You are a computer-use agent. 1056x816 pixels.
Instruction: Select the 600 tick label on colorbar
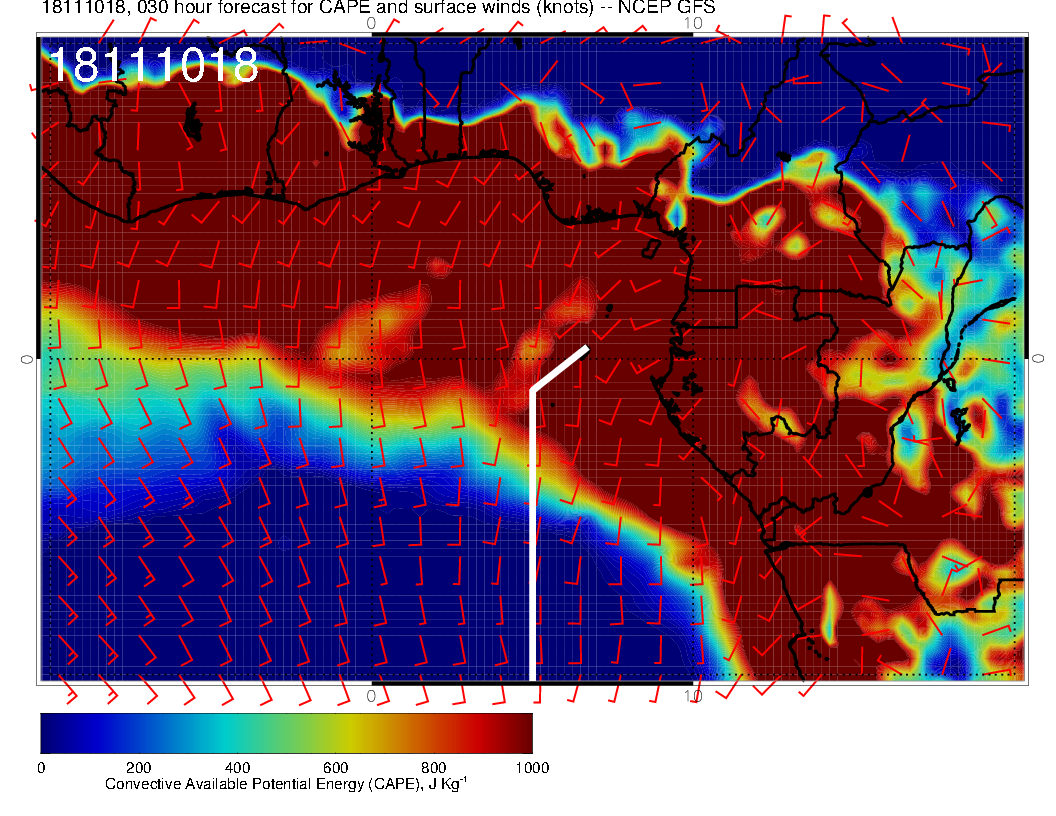[x=335, y=768]
